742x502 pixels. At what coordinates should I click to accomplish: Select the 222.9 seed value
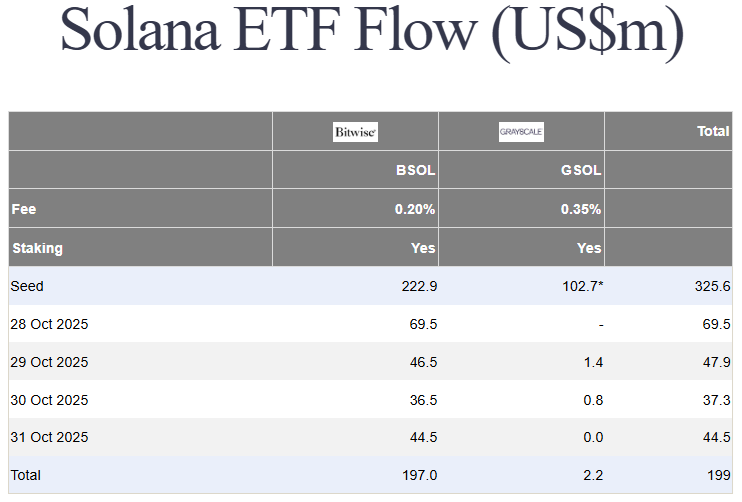419,286
